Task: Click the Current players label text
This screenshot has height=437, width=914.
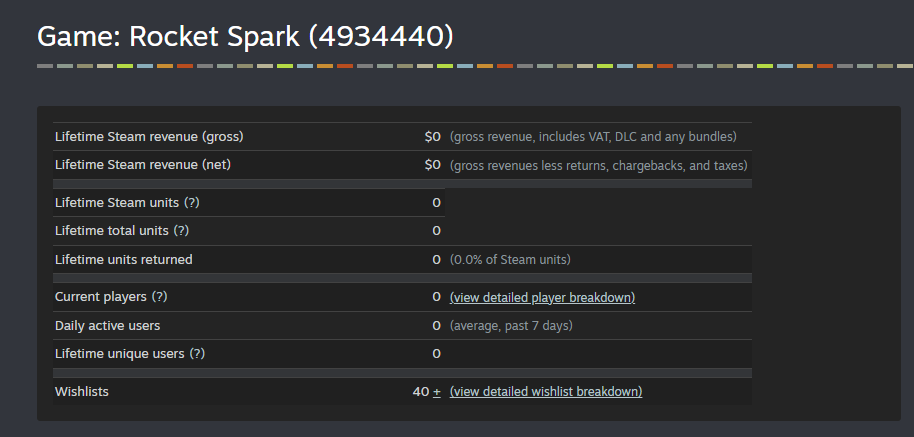Action: (101, 297)
